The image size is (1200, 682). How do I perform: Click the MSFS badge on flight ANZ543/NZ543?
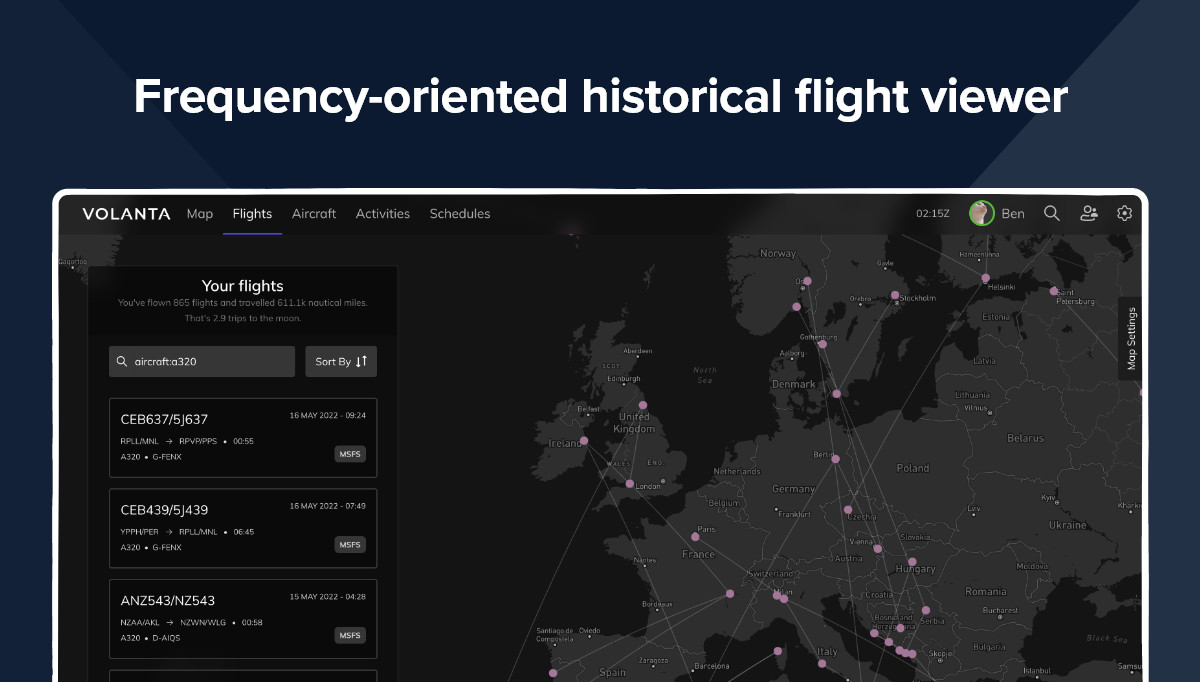[349, 635]
